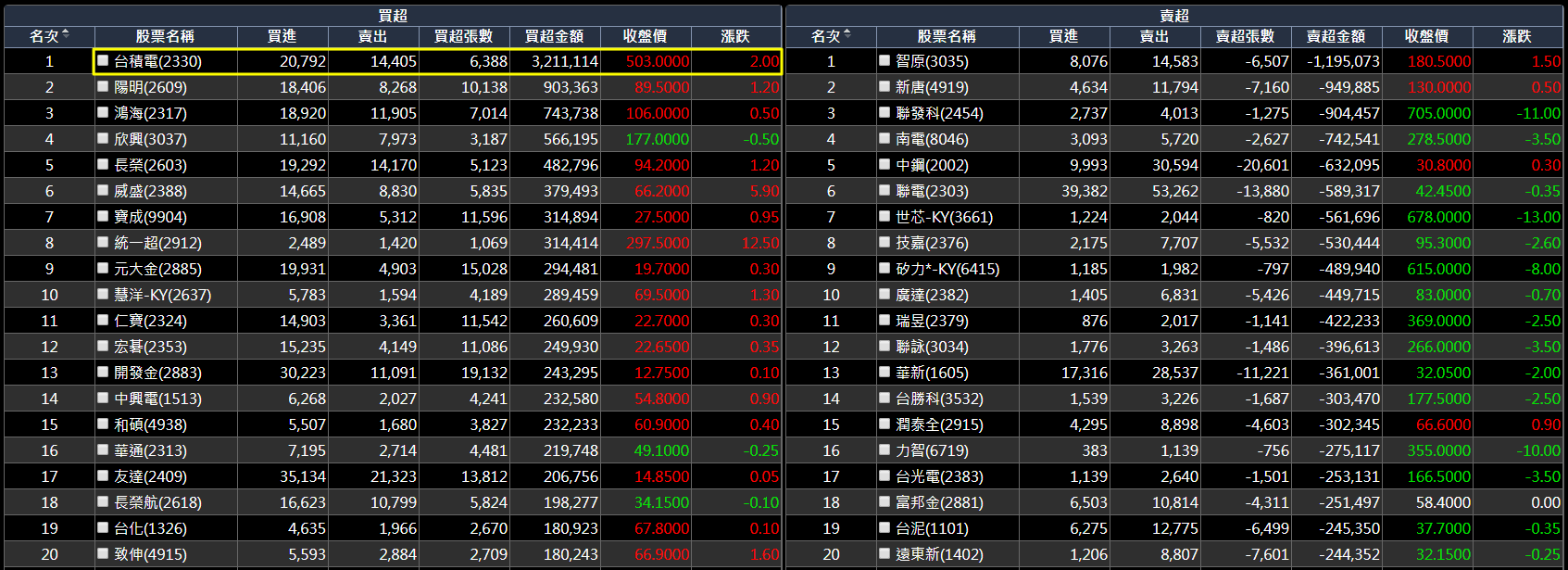This screenshot has height=570, width=1568.
Task: Click 收盤價 header in 賣超 table
Action: [1426, 36]
